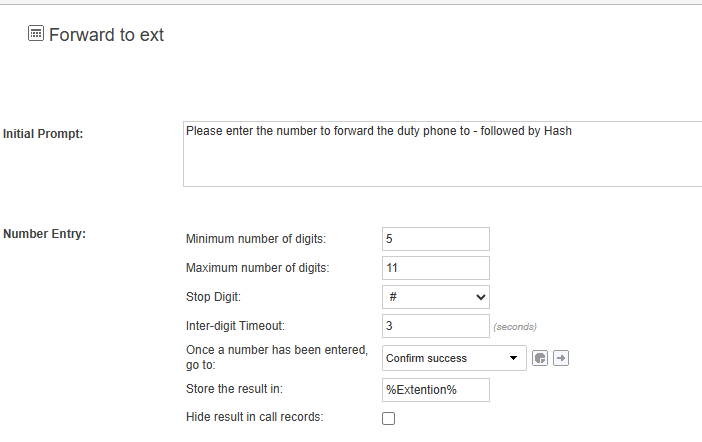This screenshot has height=442, width=702.
Task: Click inside the Initial Prompt text area
Action: pos(442,154)
